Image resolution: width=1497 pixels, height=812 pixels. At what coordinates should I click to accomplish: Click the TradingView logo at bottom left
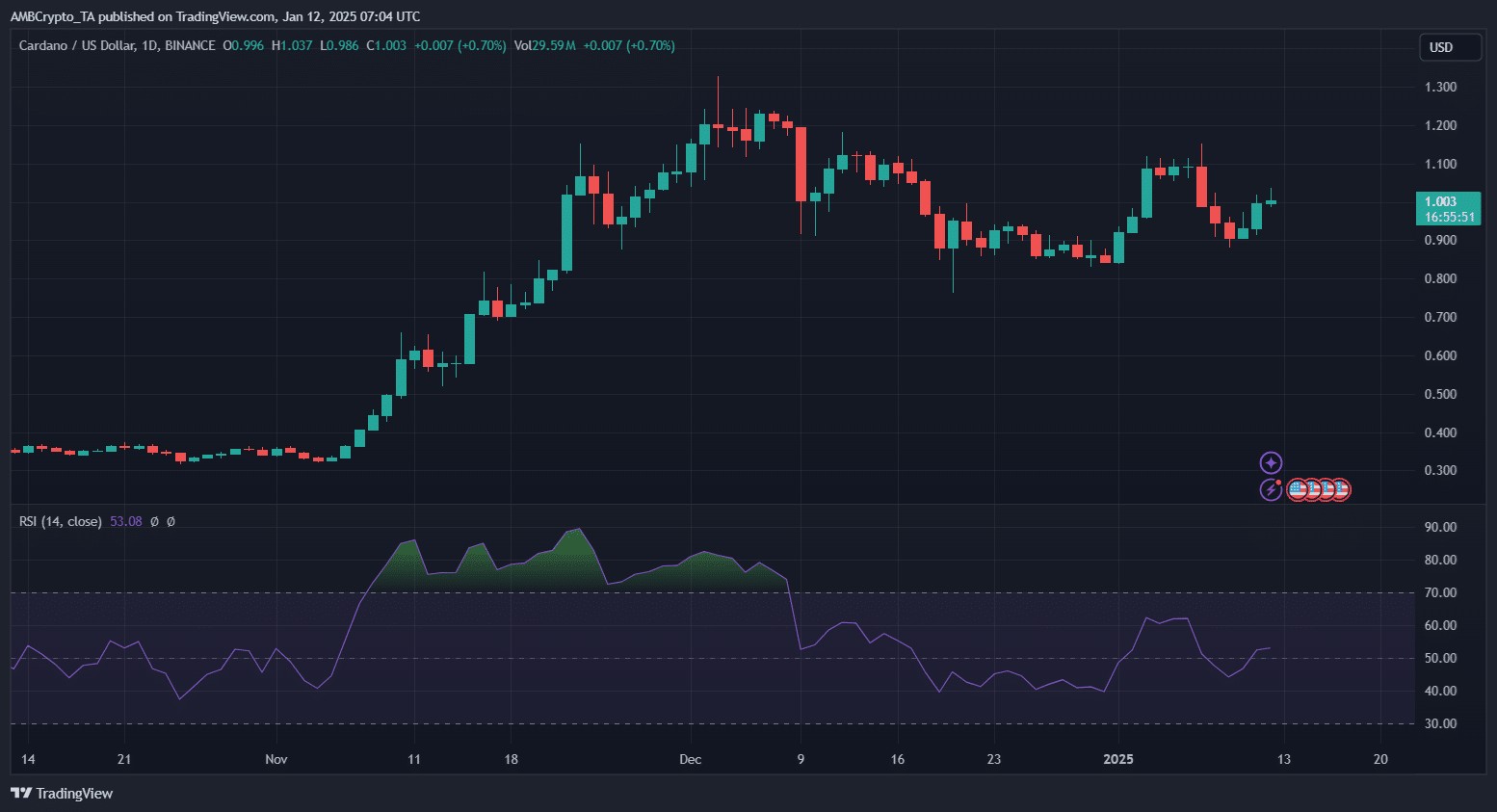62,793
